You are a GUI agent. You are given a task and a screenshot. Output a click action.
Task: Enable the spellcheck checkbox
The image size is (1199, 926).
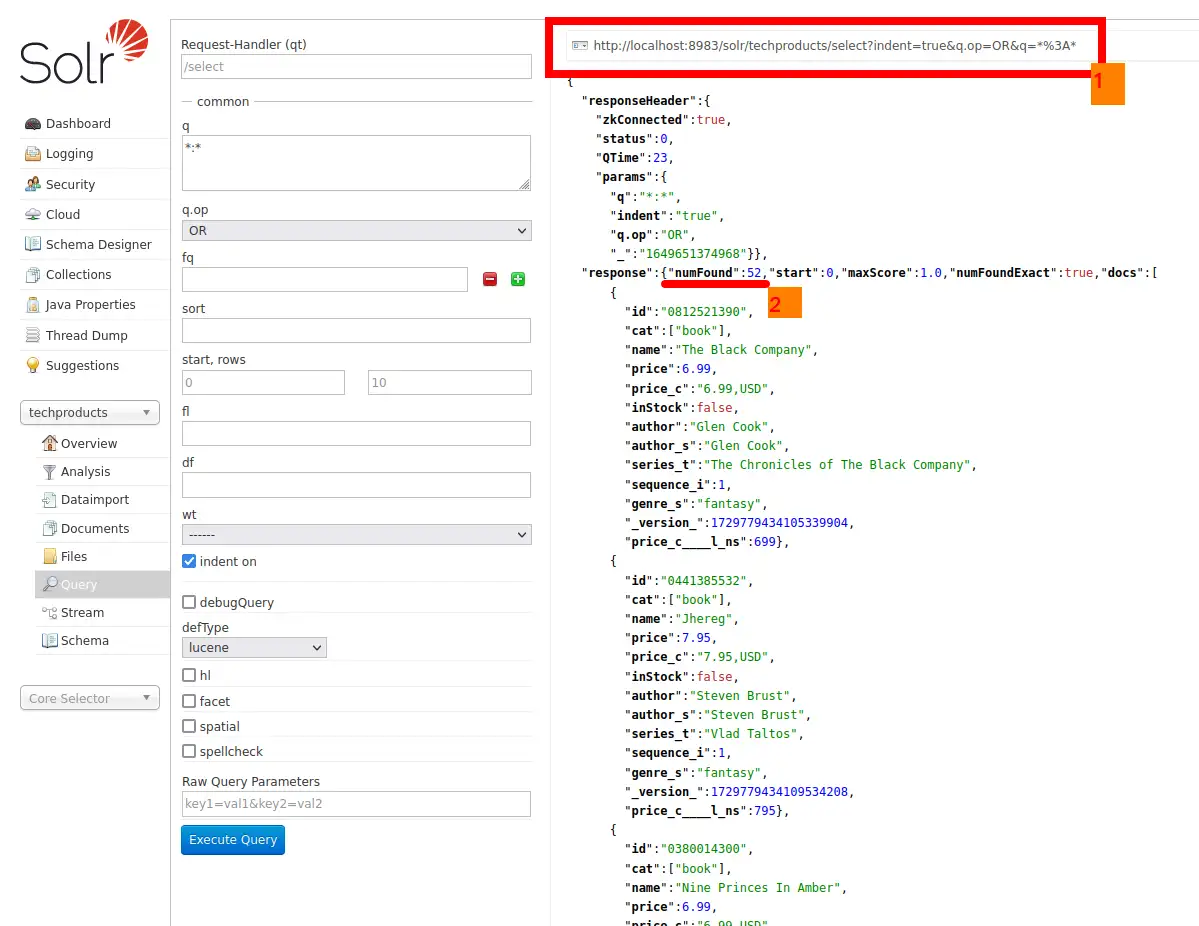click(189, 752)
